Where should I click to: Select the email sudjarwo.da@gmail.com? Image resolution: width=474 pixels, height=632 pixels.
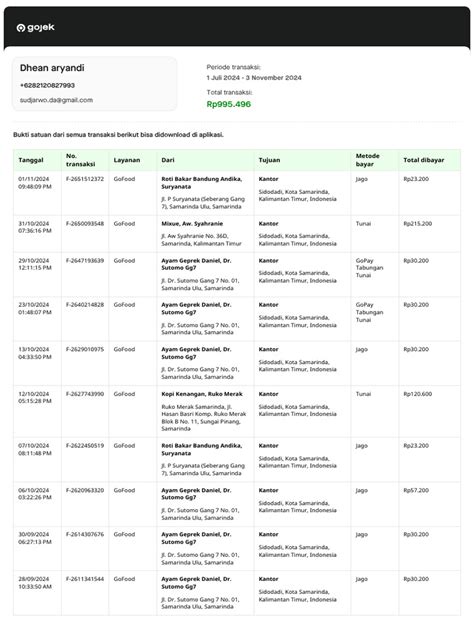point(56,100)
